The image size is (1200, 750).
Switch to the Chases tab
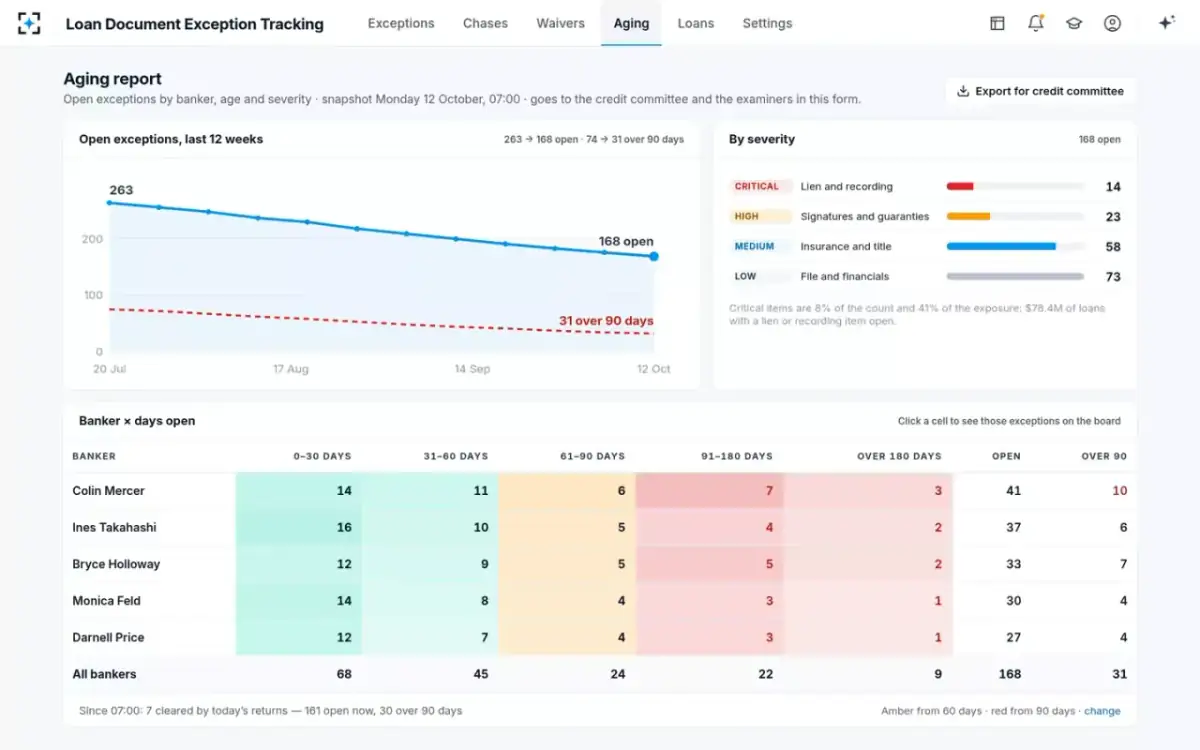click(x=485, y=23)
